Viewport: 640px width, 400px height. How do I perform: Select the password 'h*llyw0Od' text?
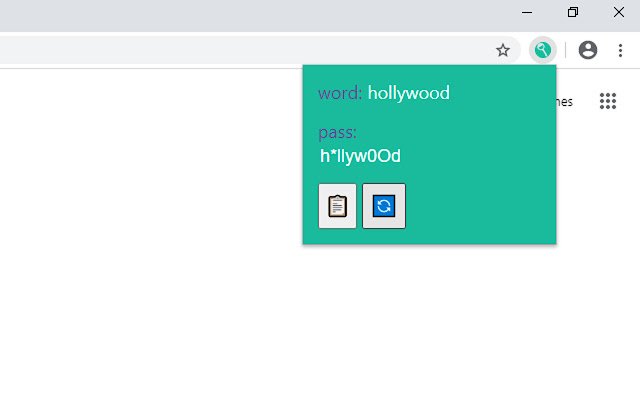(x=360, y=156)
